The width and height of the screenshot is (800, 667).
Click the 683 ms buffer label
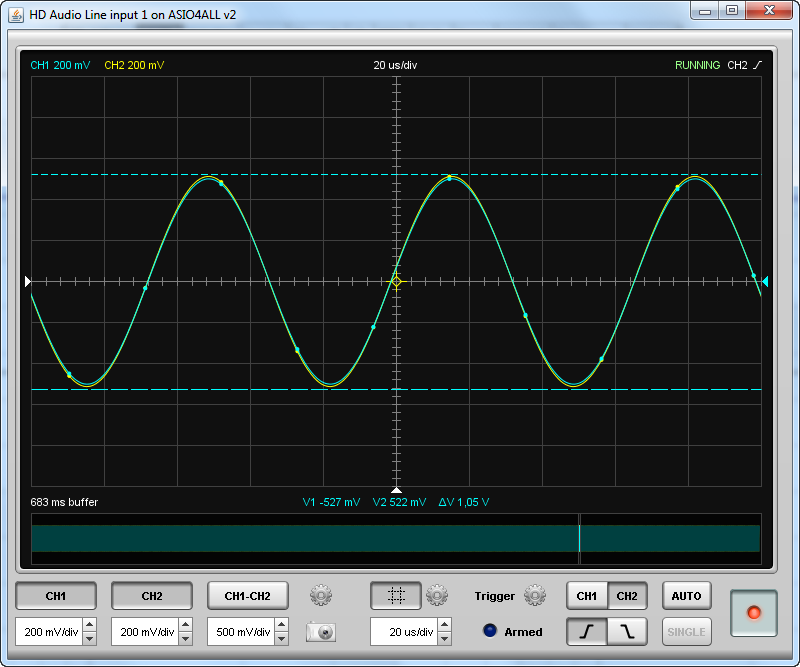coord(64,502)
